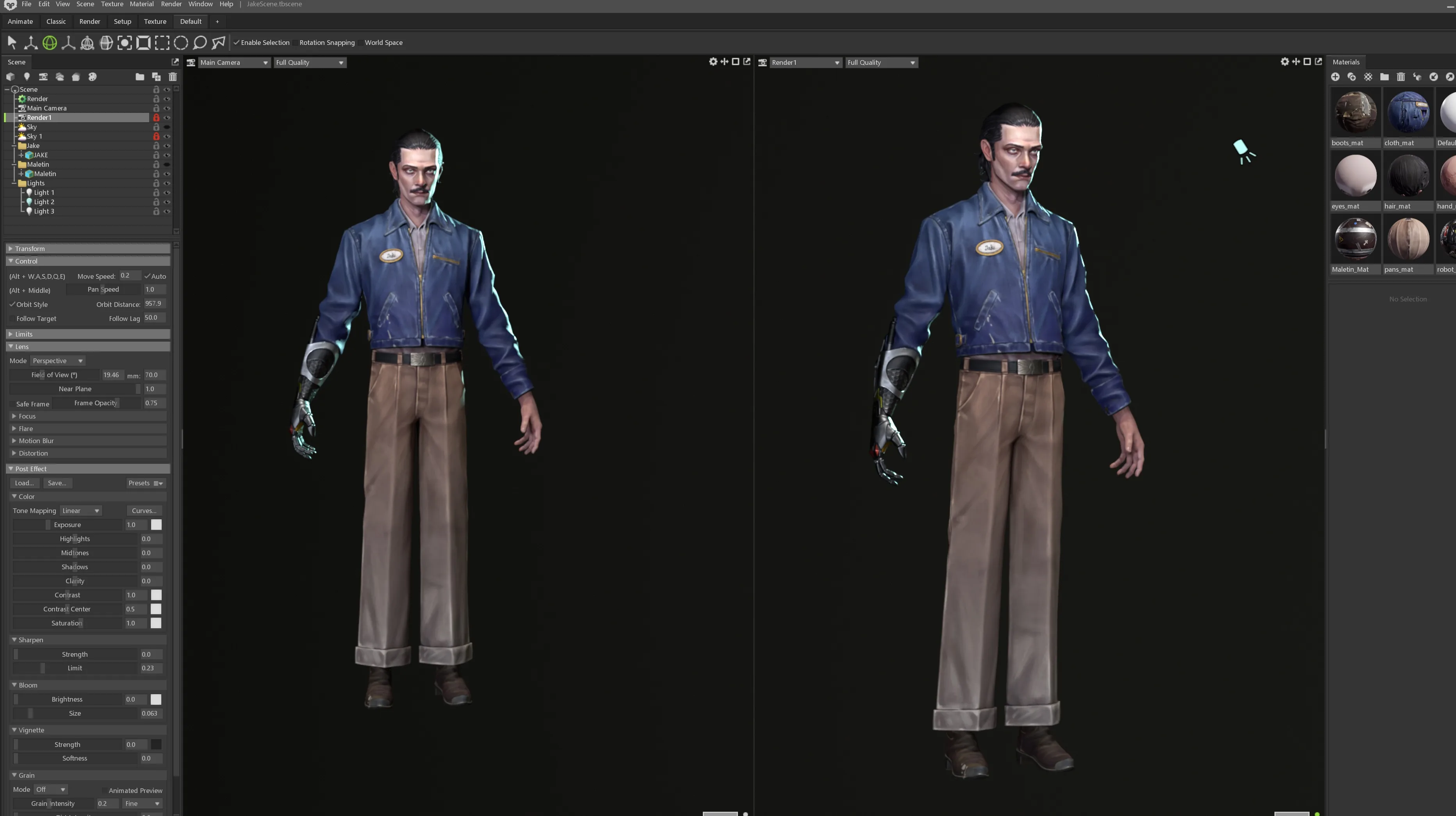Expand the Motion Blur section
This screenshot has width=1456, height=816.
(x=88, y=441)
